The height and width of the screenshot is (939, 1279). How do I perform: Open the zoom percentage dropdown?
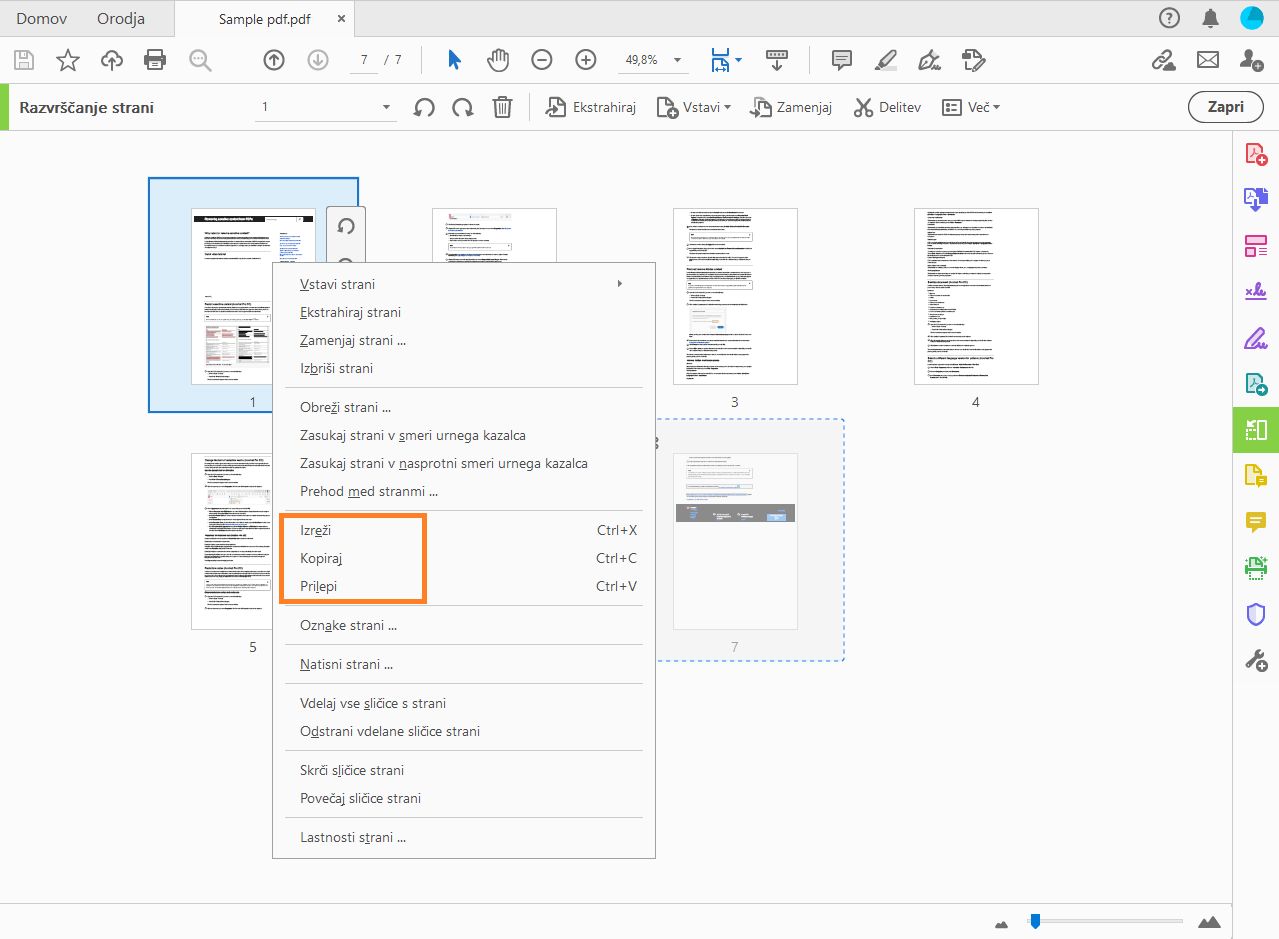(x=678, y=61)
